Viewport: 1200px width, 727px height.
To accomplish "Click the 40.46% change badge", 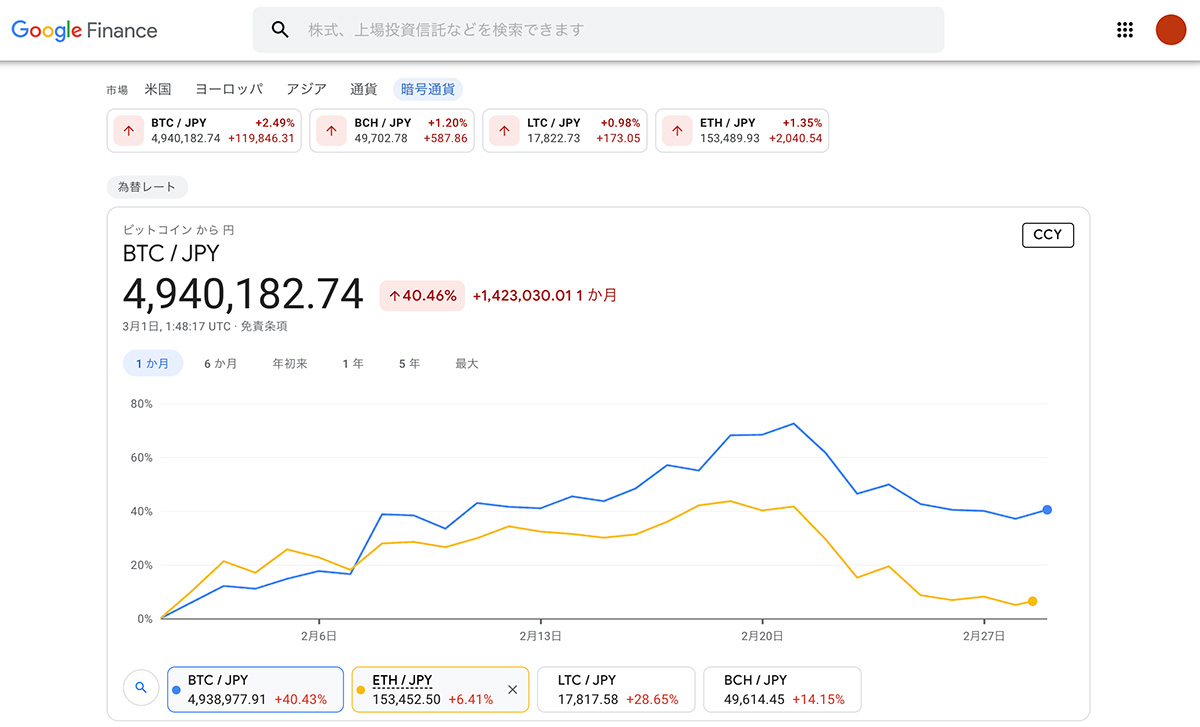I will click(422, 295).
